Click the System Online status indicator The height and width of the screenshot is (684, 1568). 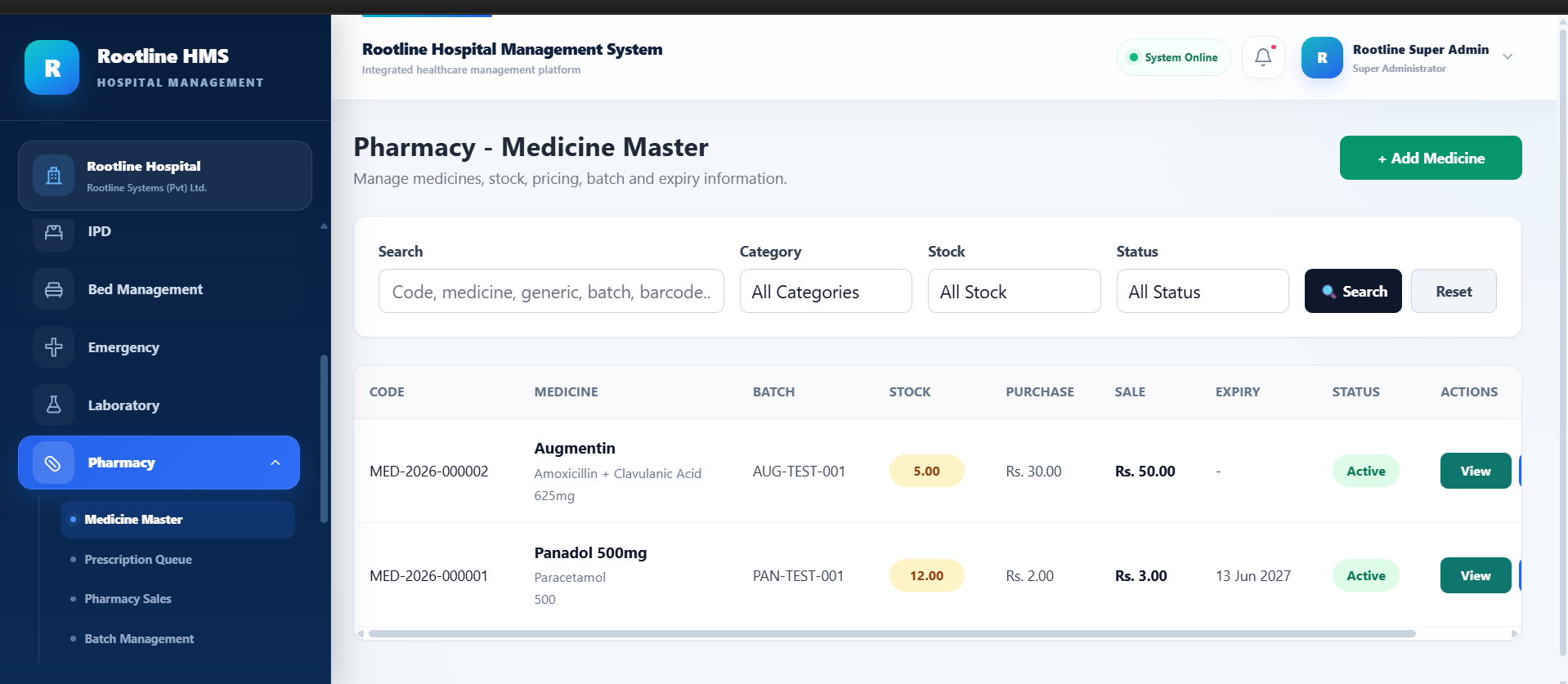(x=1173, y=57)
